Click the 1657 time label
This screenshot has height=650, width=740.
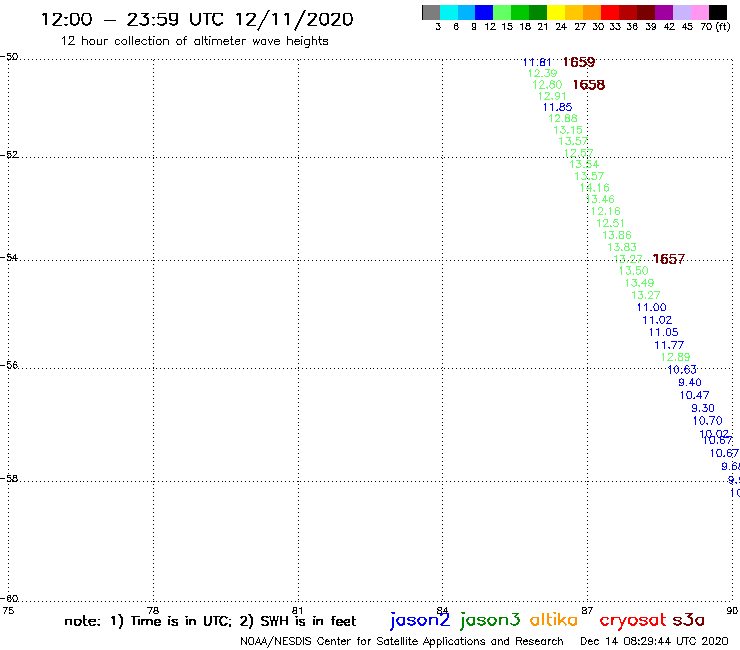(x=668, y=259)
